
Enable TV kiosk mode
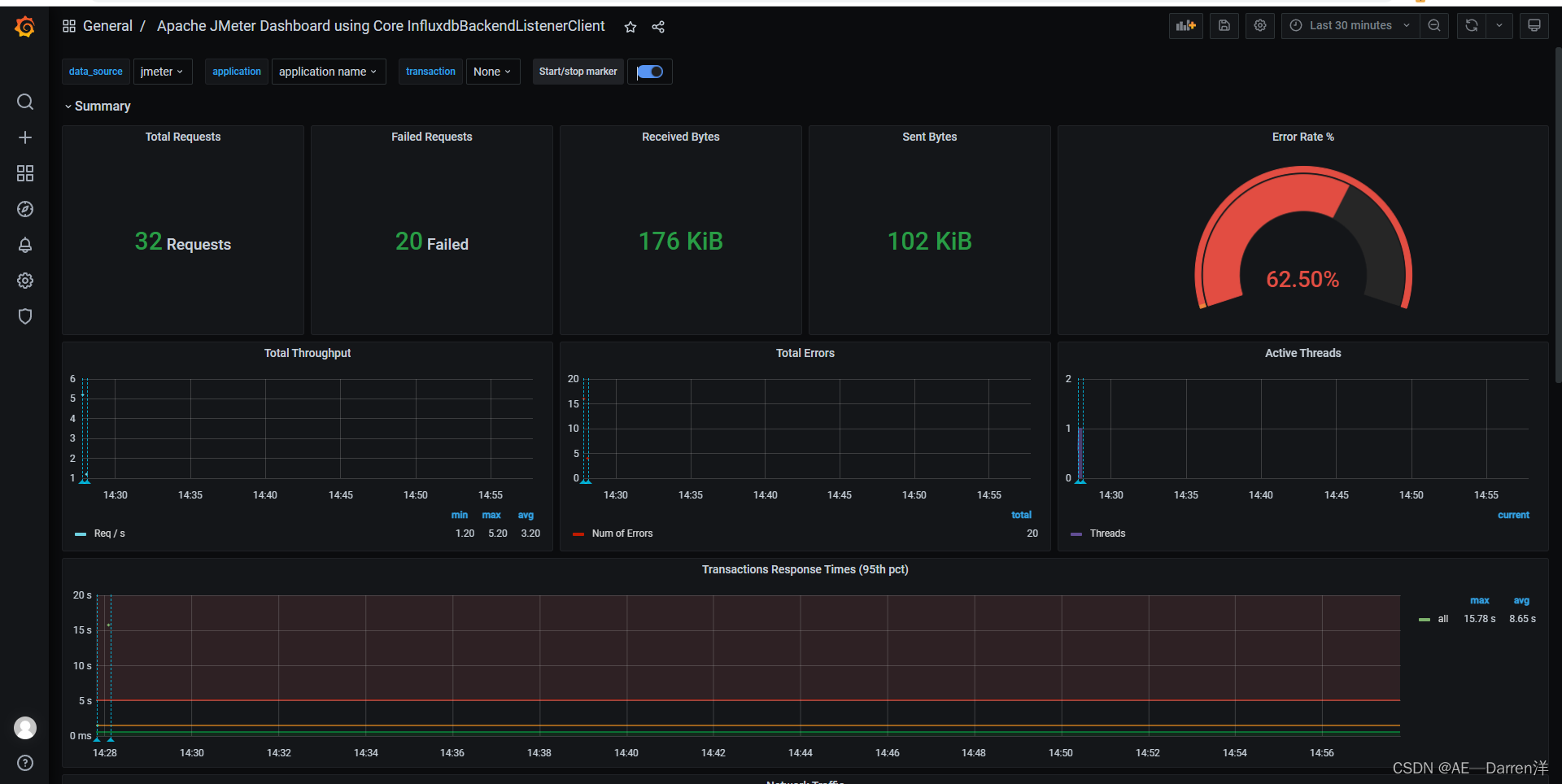coord(1534,25)
